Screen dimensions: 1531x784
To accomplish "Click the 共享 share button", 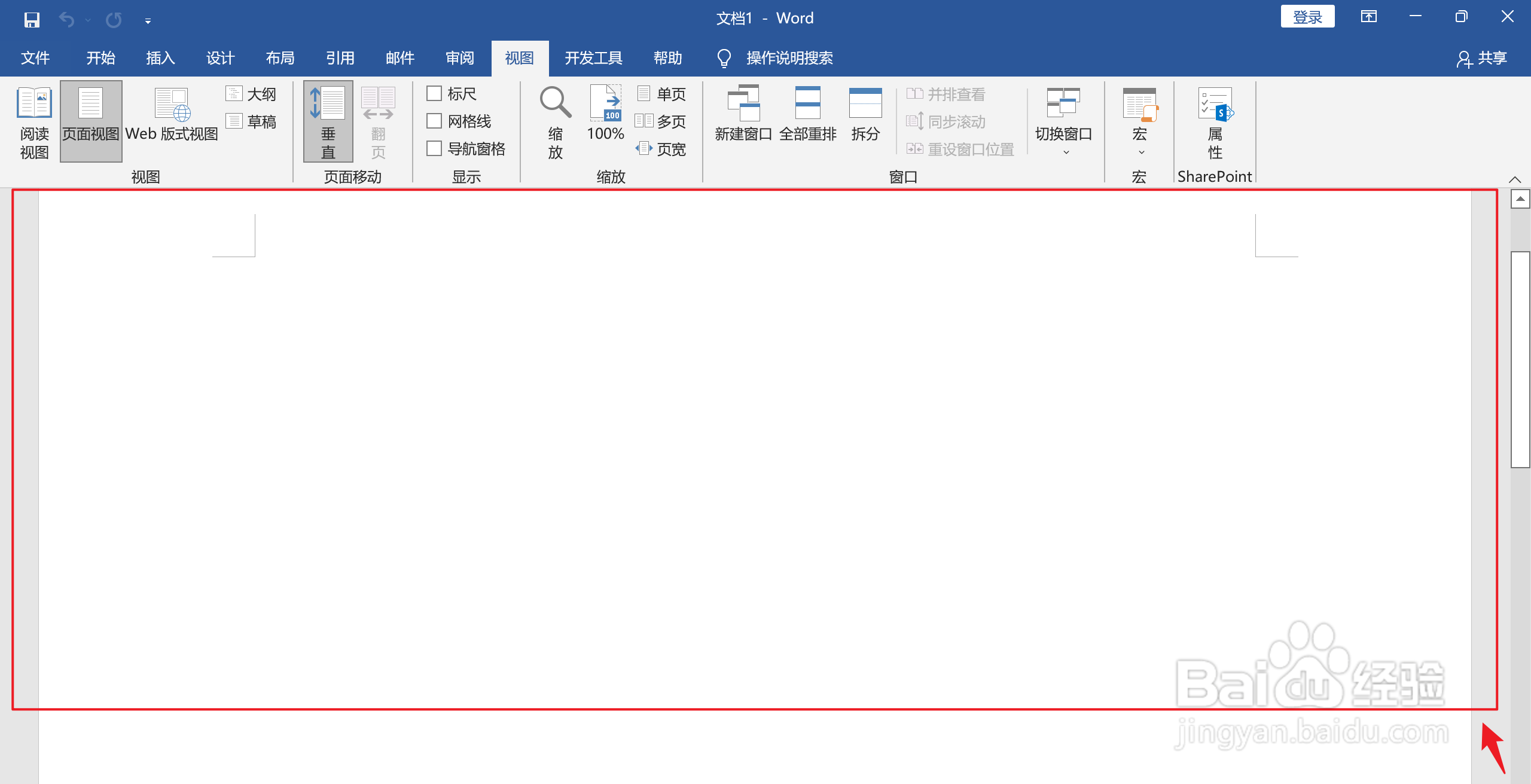I will coord(1483,58).
